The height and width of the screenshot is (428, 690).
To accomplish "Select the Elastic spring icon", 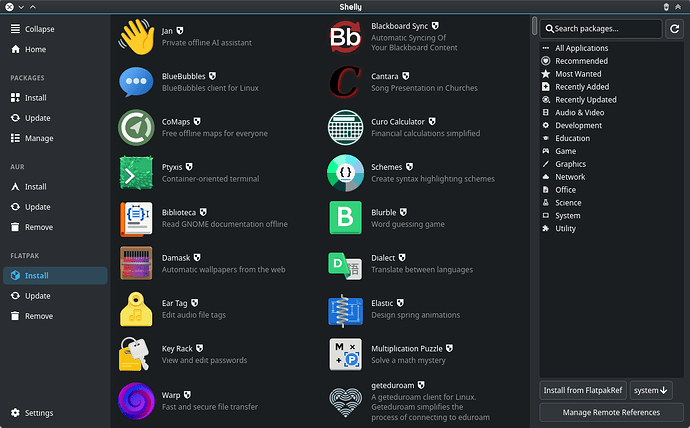I will click(x=346, y=311).
